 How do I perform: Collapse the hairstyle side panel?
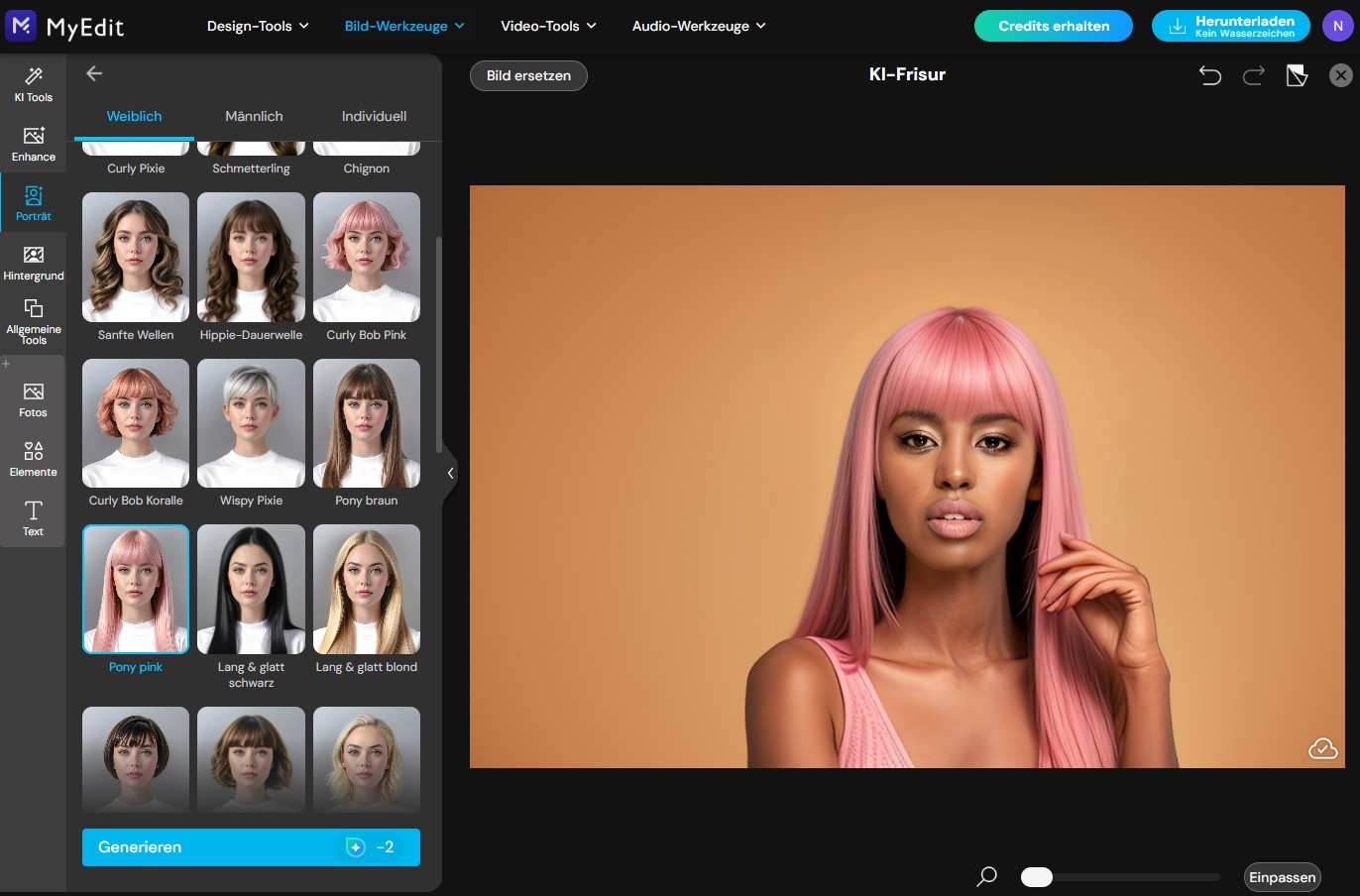(449, 473)
